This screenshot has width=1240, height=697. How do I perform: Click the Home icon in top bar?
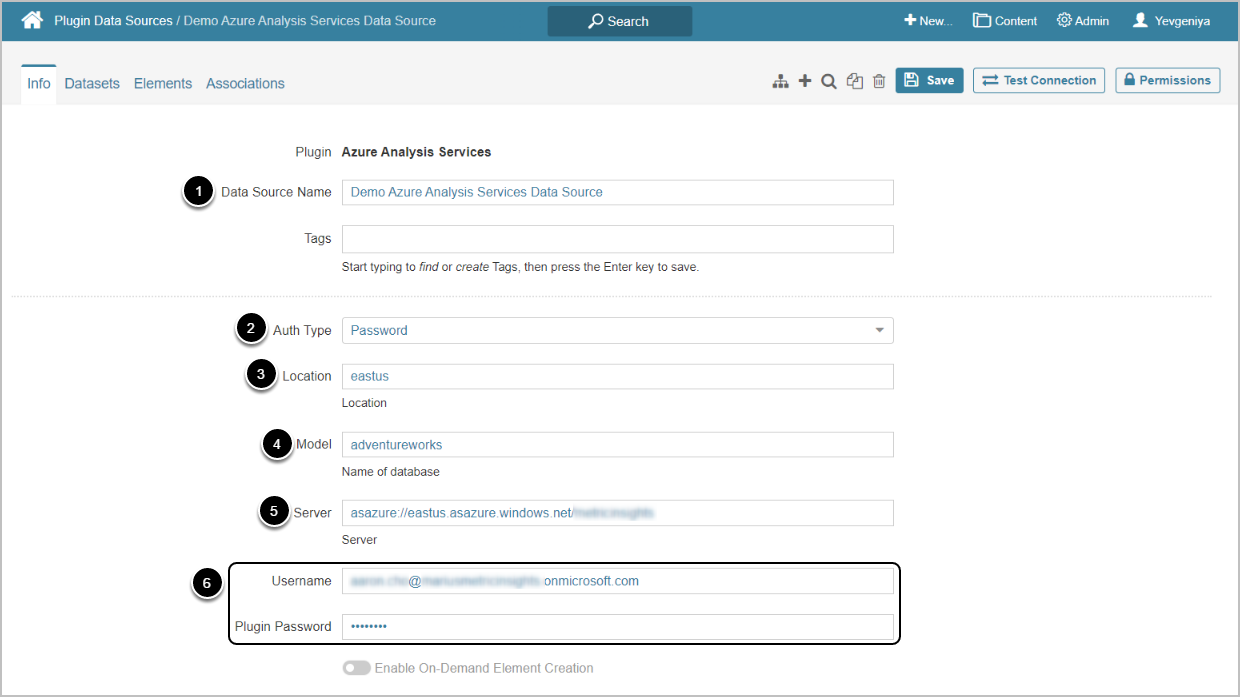[x=32, y=20]
